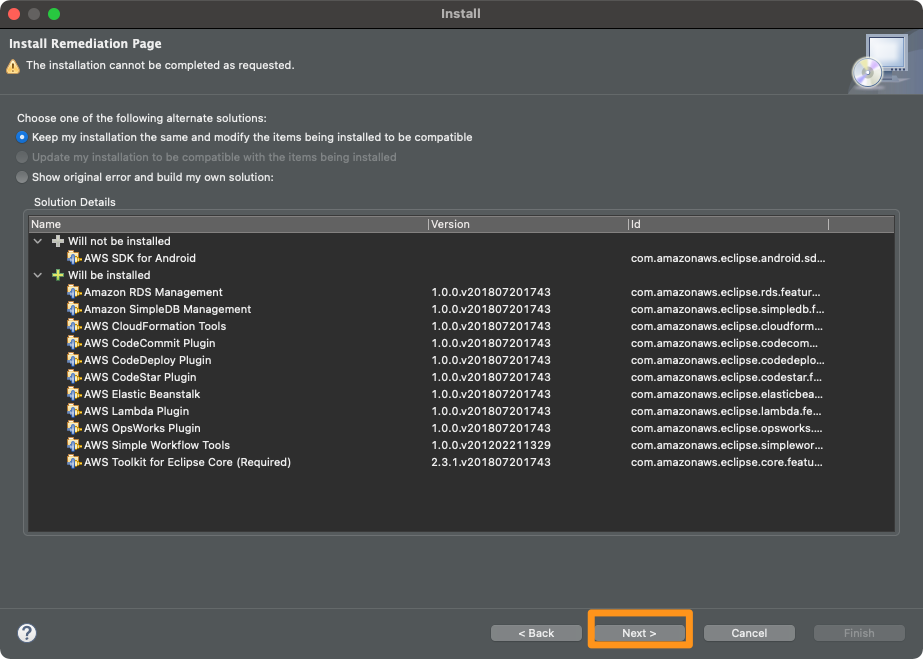Click the AWS Lambda Plugin feature icon
Screen dimensions: 923x659
tap(74, 411)
